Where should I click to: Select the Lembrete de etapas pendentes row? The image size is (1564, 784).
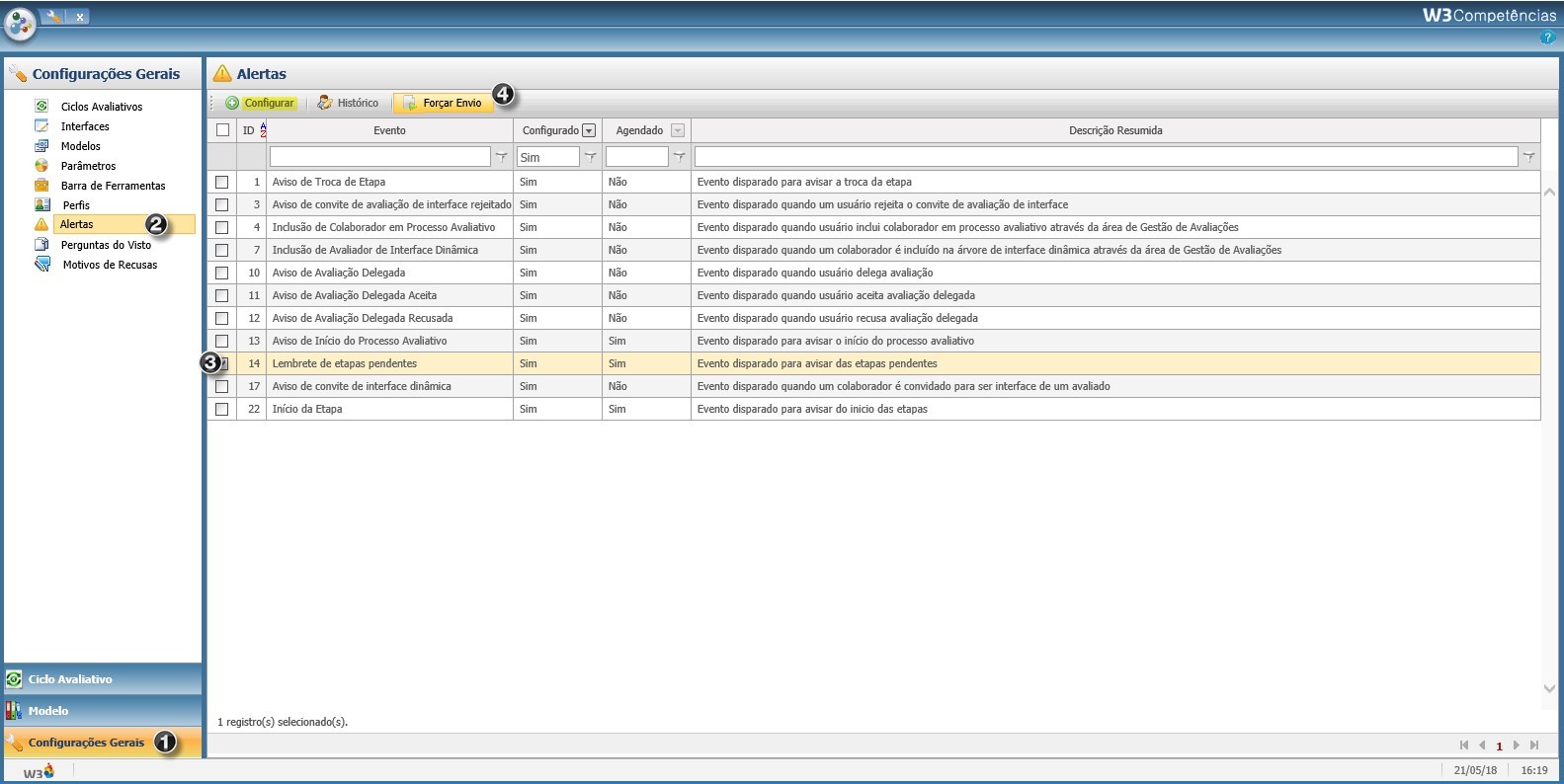click(873, 363)
